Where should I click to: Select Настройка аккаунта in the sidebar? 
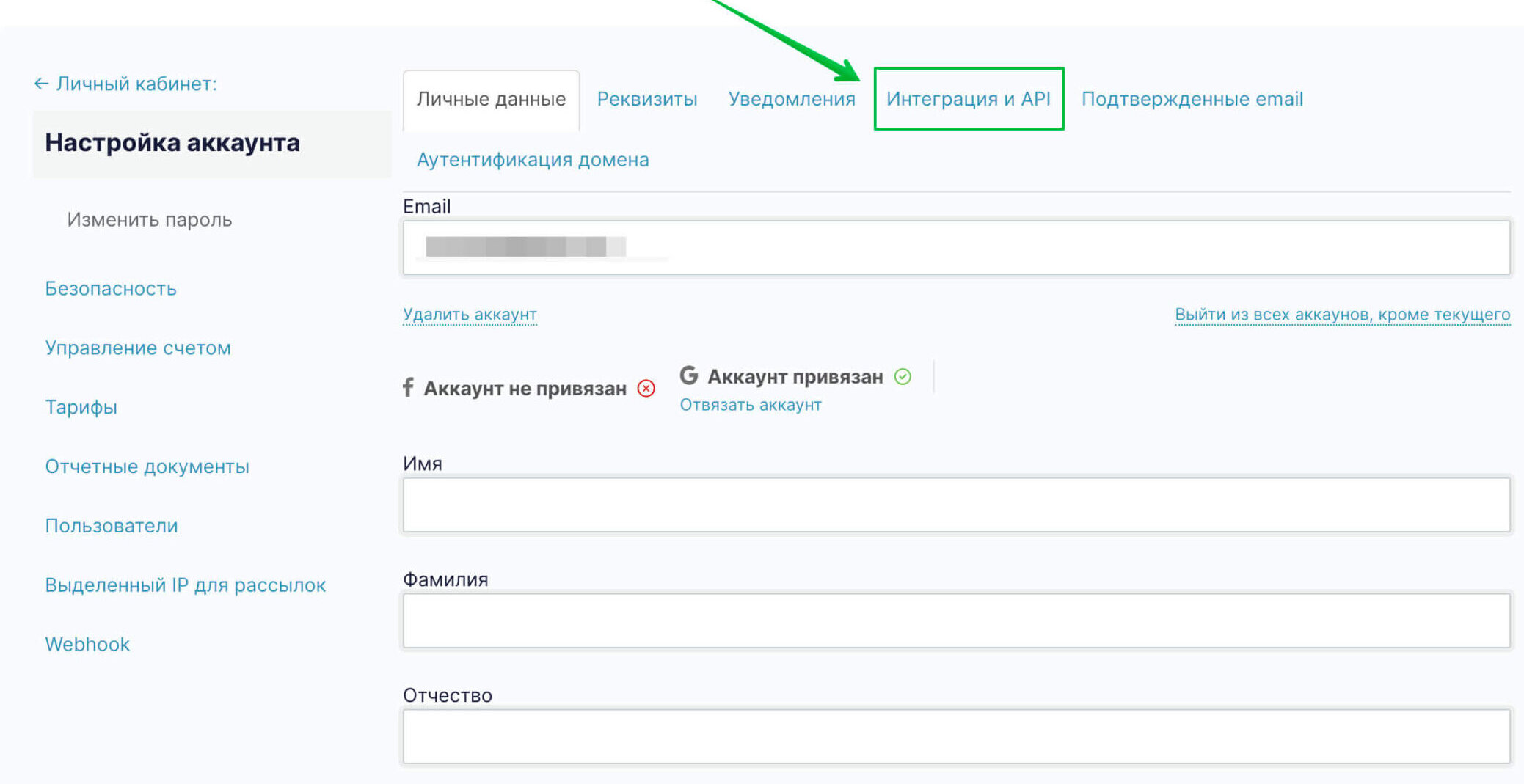pyautogui.click(x=212, y=143)
